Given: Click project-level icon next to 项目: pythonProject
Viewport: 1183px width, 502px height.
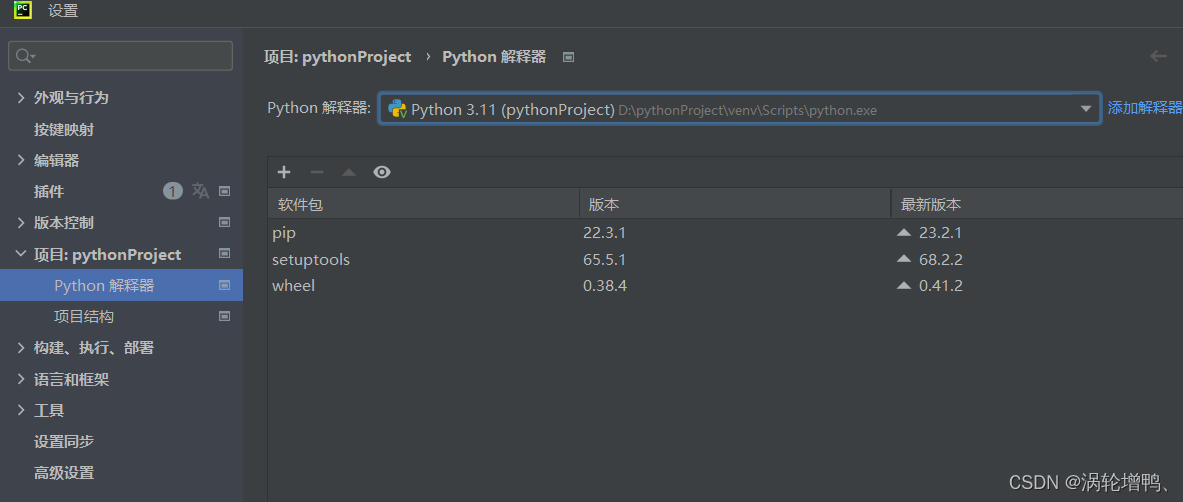Looking at the screenshot, I should tap(224, 254).
